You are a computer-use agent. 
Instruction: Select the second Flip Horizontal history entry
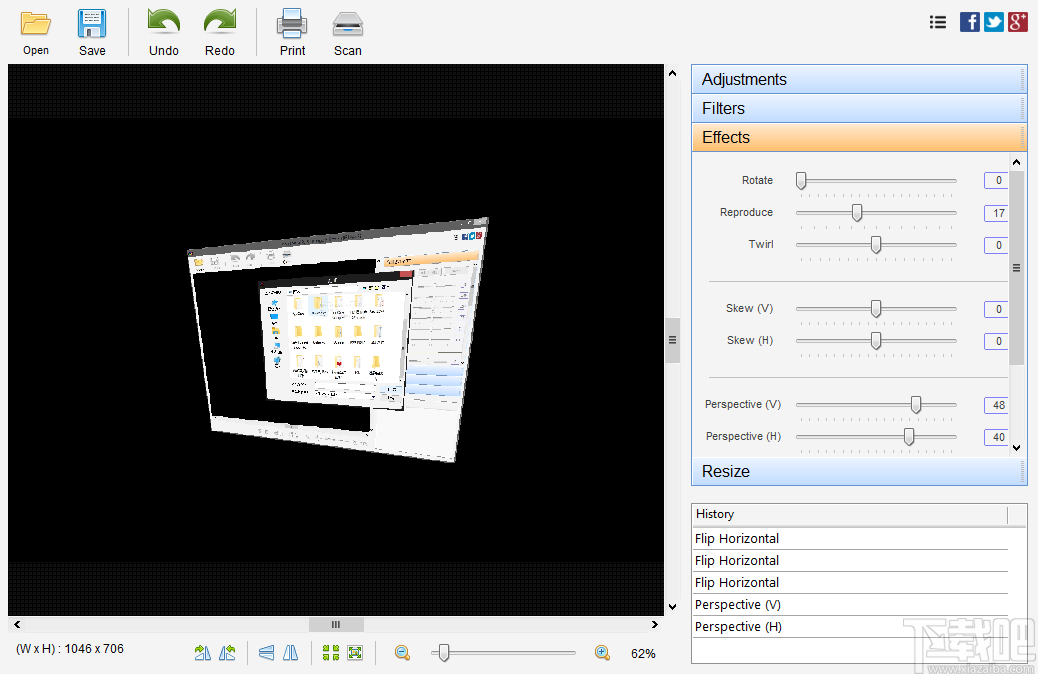point(850,561)
